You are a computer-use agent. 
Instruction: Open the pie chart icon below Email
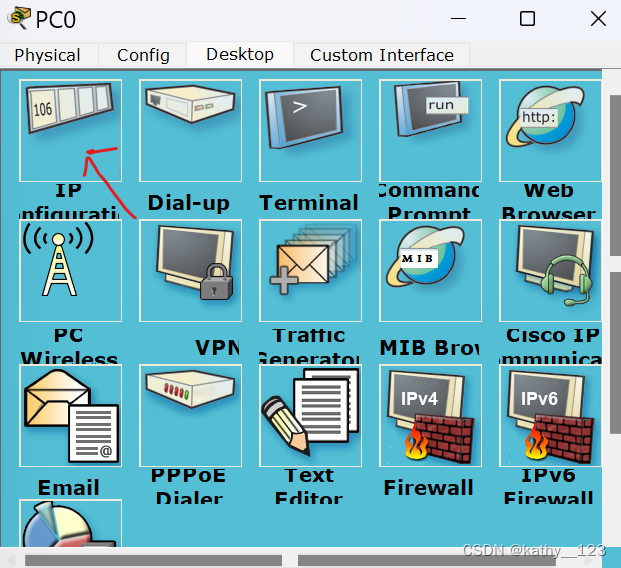[70, 524]
